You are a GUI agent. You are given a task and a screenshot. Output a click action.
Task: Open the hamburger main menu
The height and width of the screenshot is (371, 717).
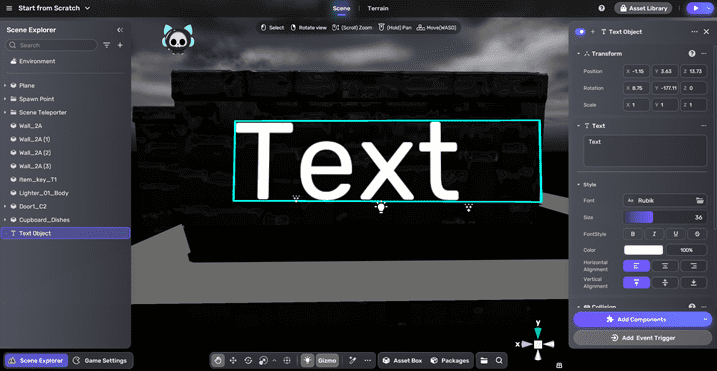point(9,8)
